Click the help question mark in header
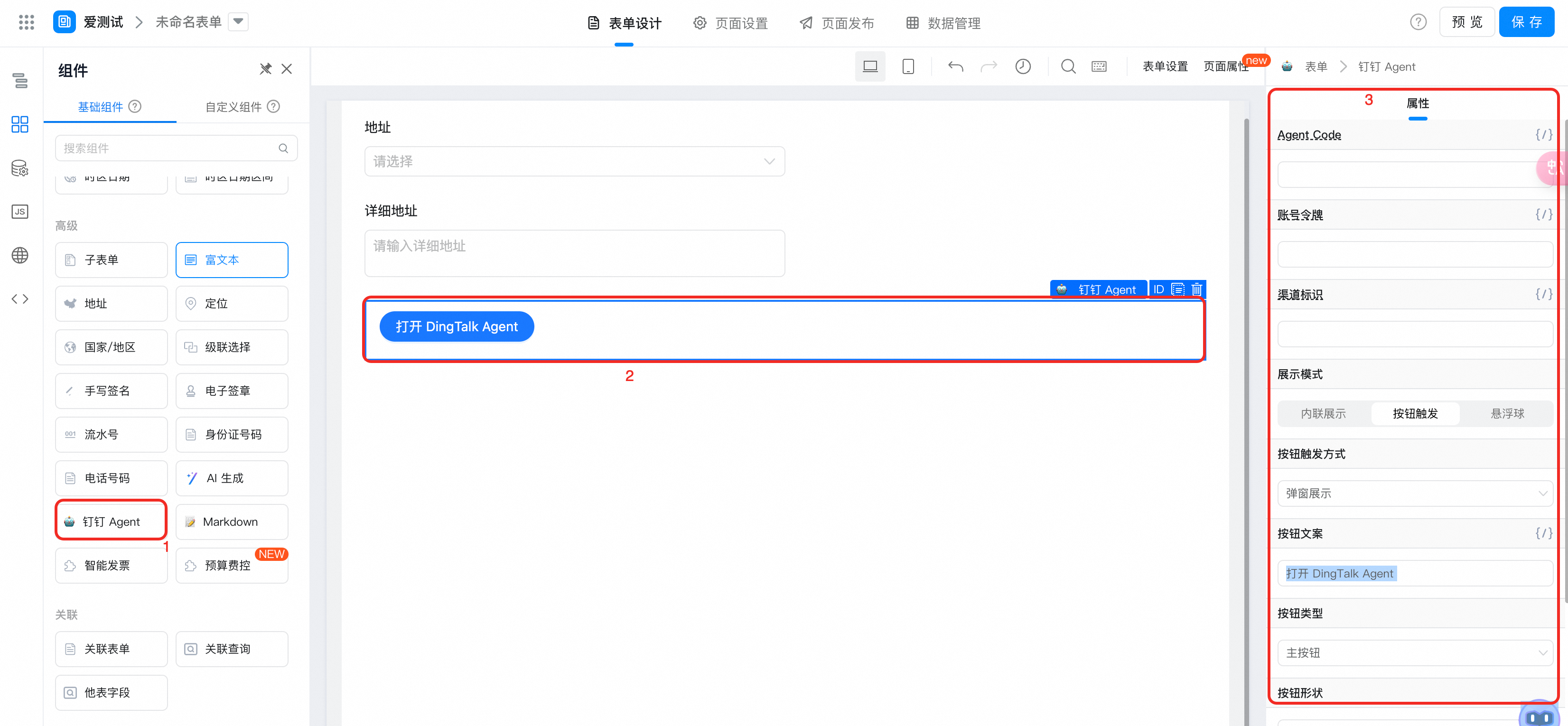The image size is (1568, 726). [x=1418, y=22]
